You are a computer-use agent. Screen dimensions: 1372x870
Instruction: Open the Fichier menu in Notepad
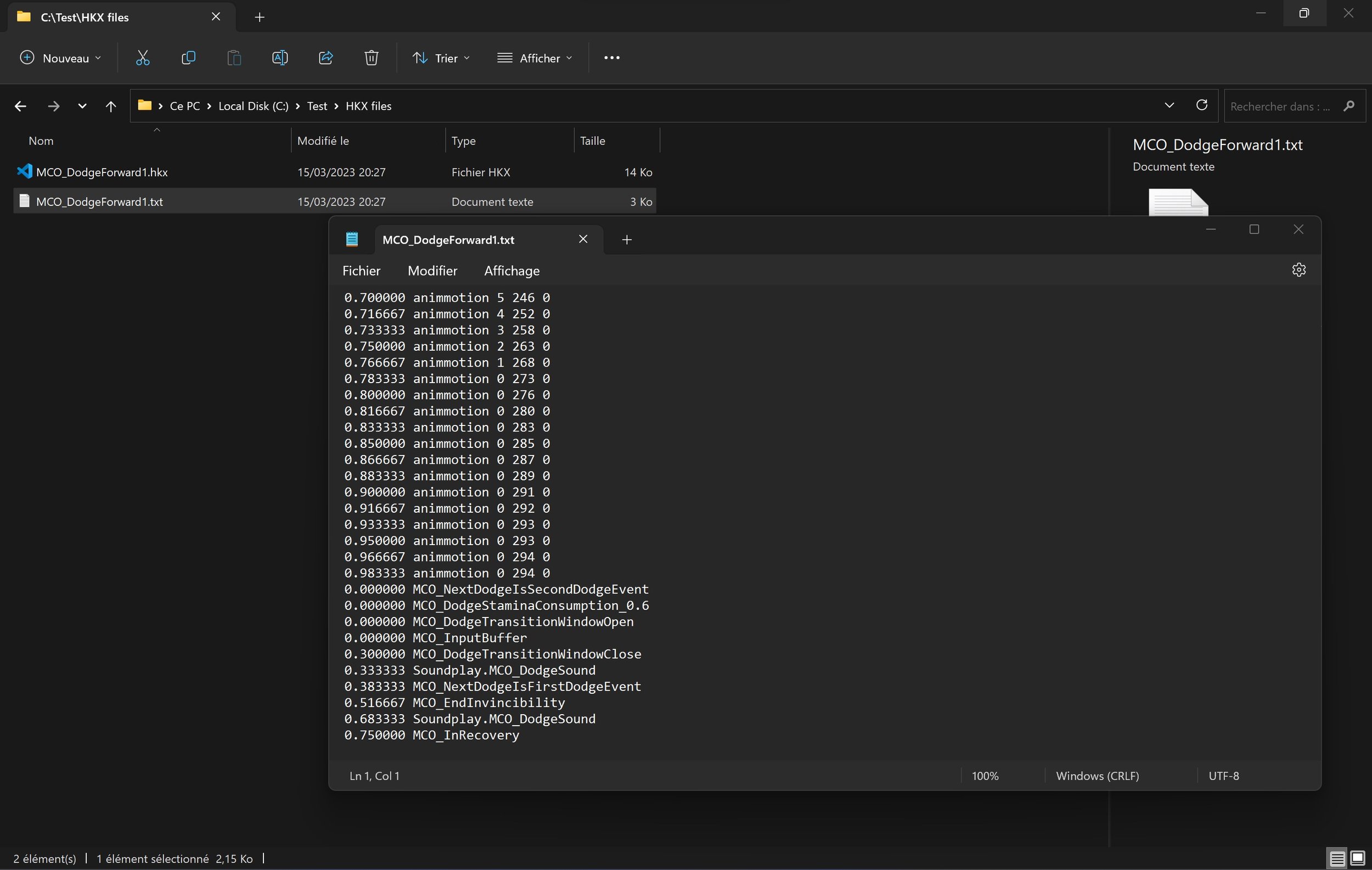(x=361, y=271)
